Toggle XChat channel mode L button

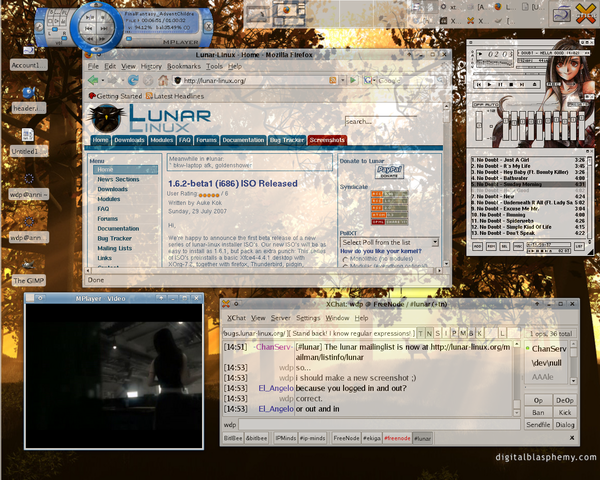pyautogui.click(x=502, y=333)
